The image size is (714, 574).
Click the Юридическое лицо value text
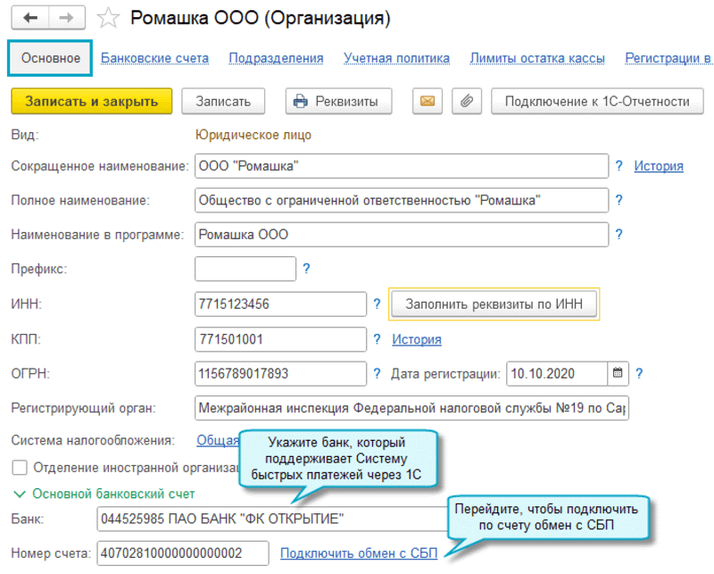tap(253, 135)
